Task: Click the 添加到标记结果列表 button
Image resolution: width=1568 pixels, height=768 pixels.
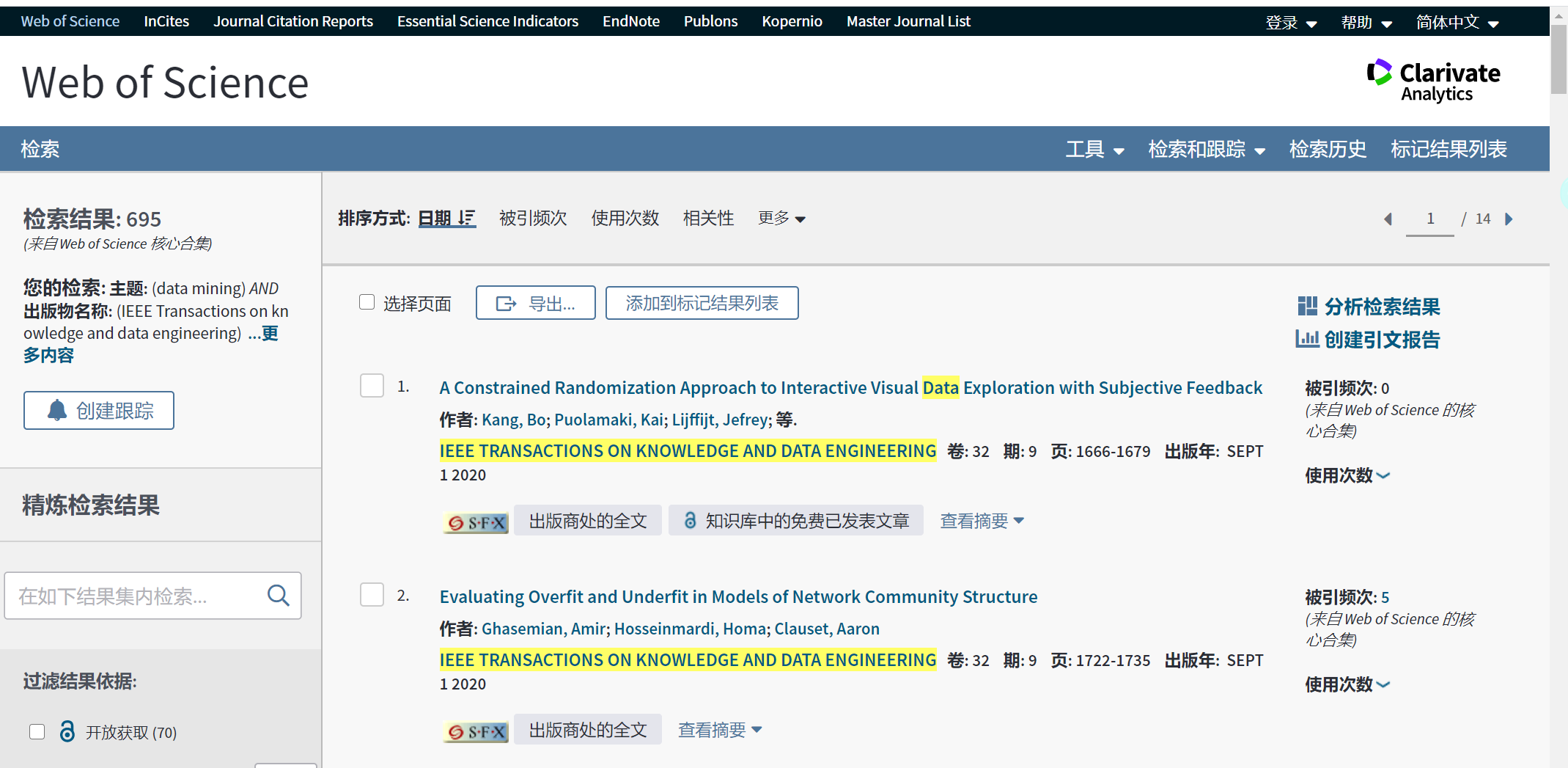Action: [x=701, y=302]
